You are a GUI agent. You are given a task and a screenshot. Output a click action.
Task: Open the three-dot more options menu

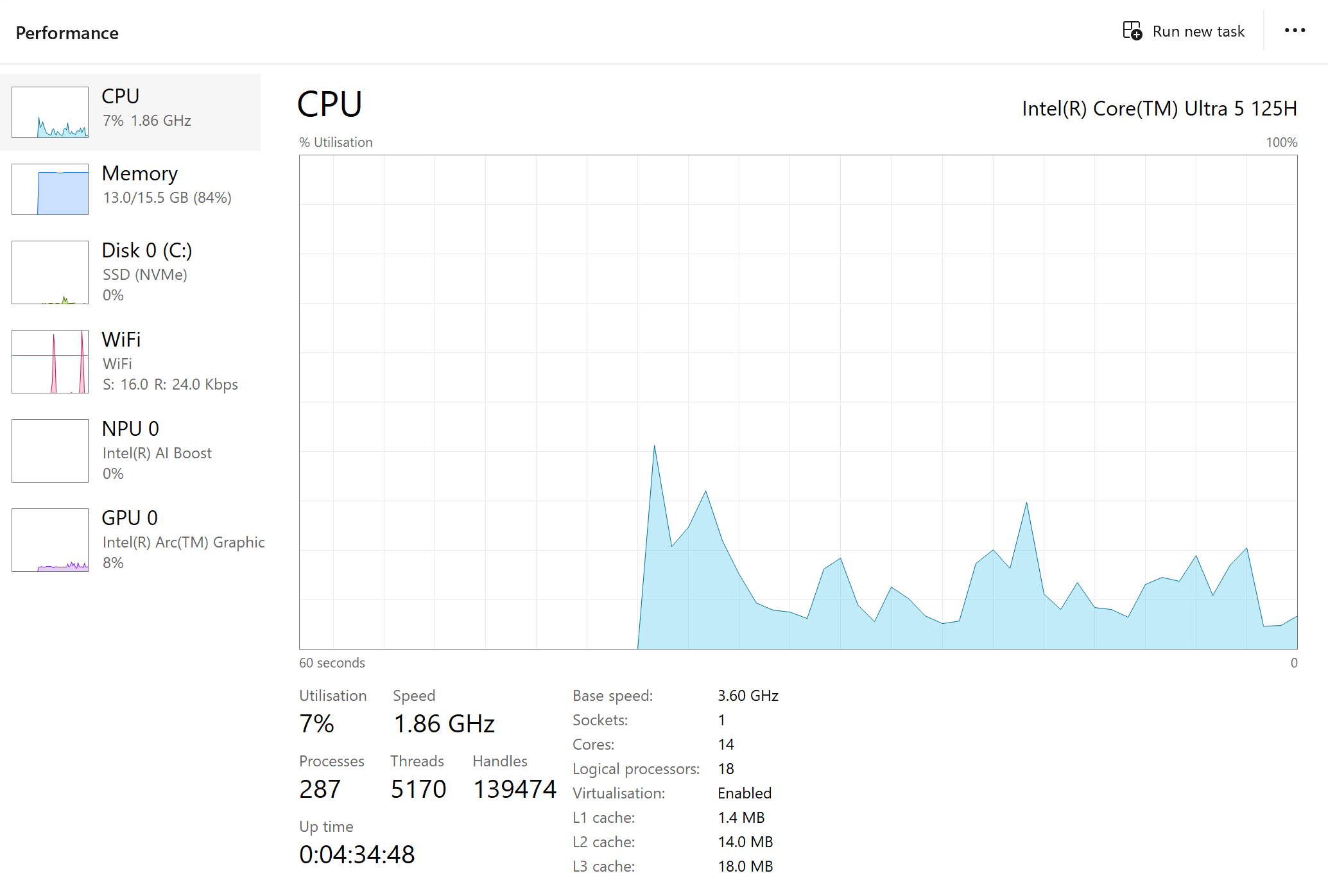(1295, 31)
